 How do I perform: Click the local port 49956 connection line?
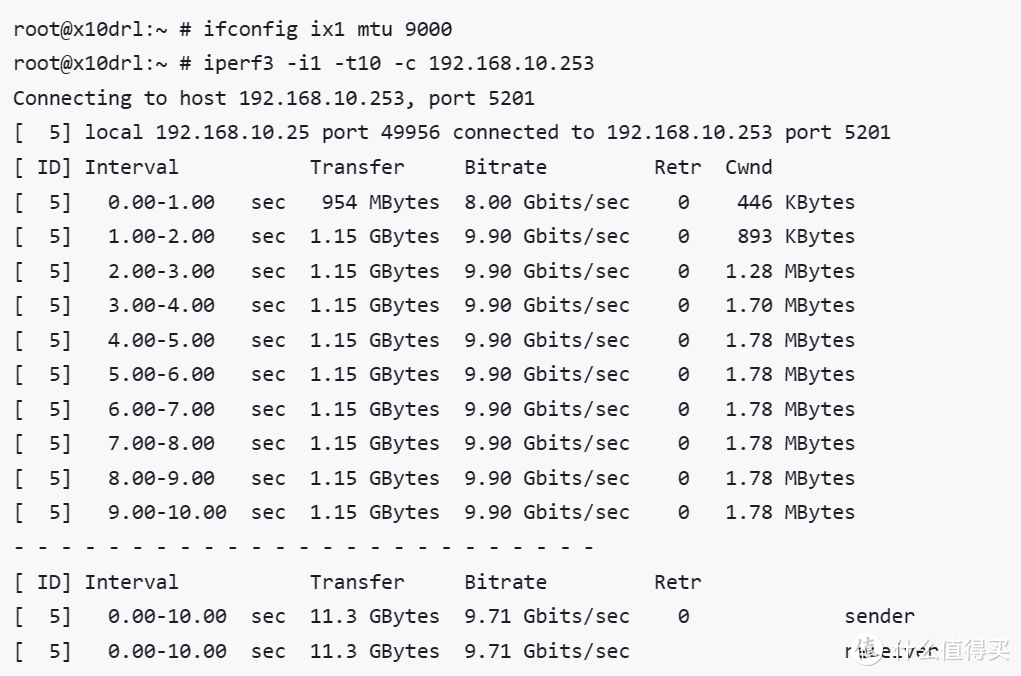tap(451, 132)
